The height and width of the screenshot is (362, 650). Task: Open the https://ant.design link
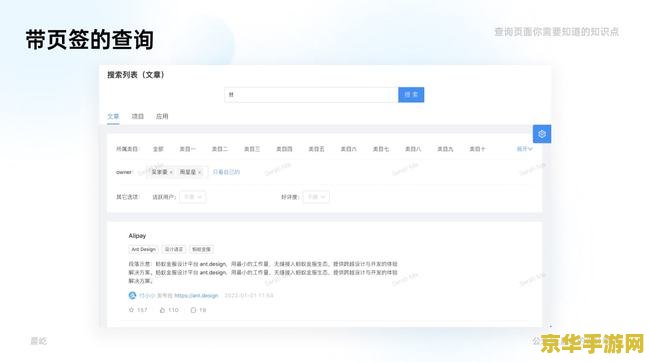[196, 296]
